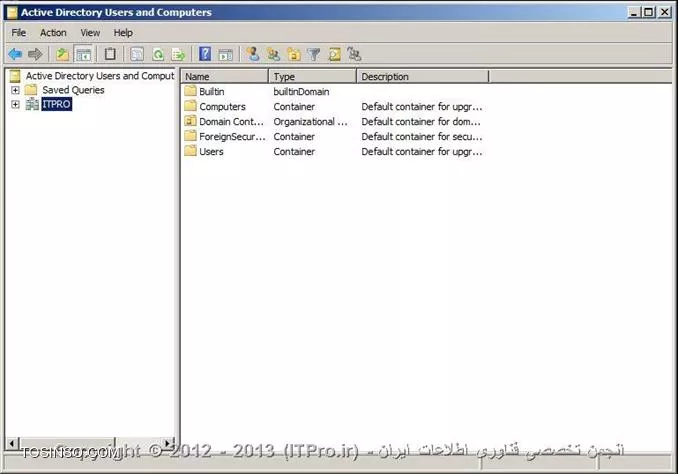Open the View menu

[90, 33]
